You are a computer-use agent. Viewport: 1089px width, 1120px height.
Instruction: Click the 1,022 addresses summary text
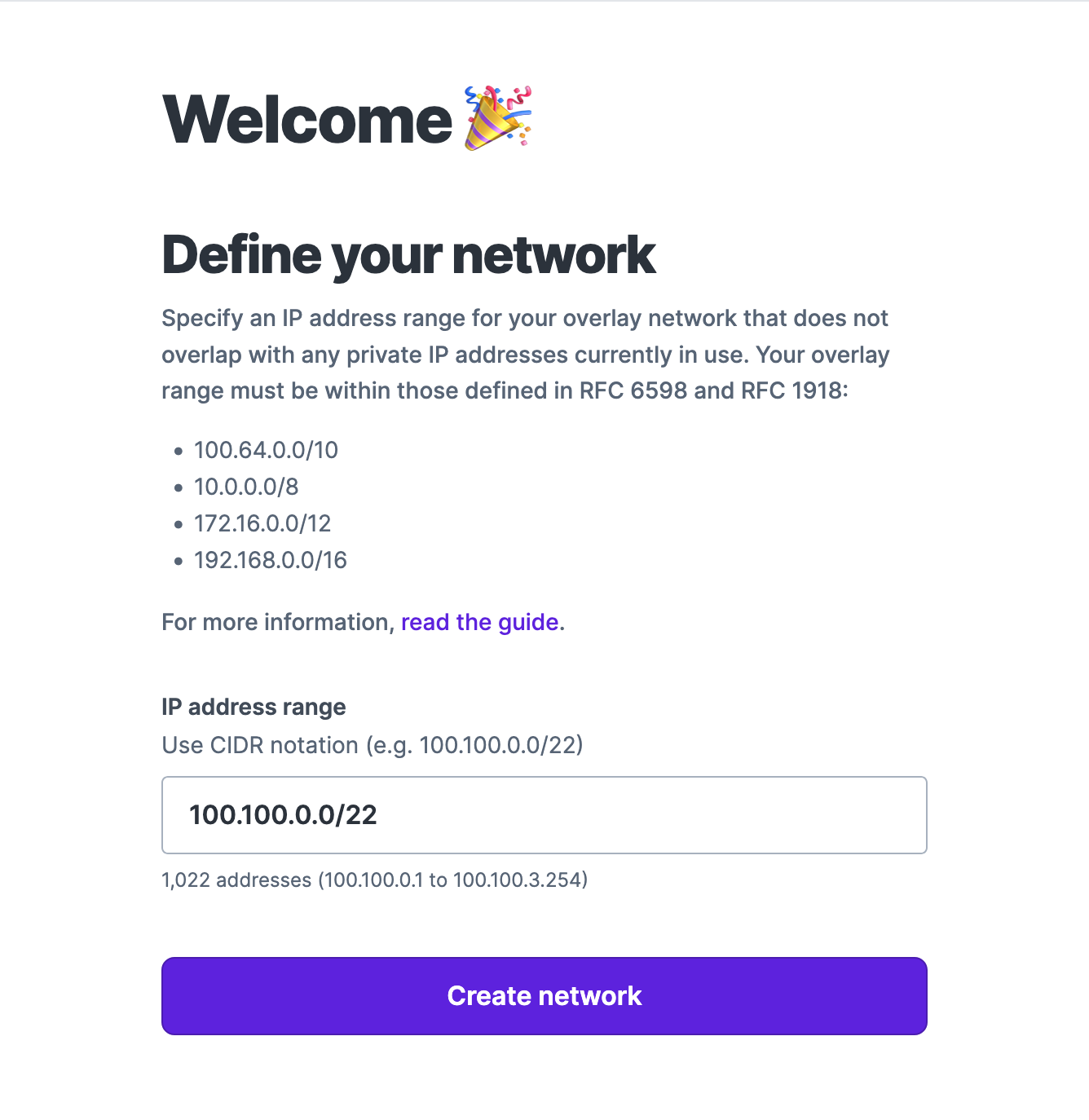375,880
